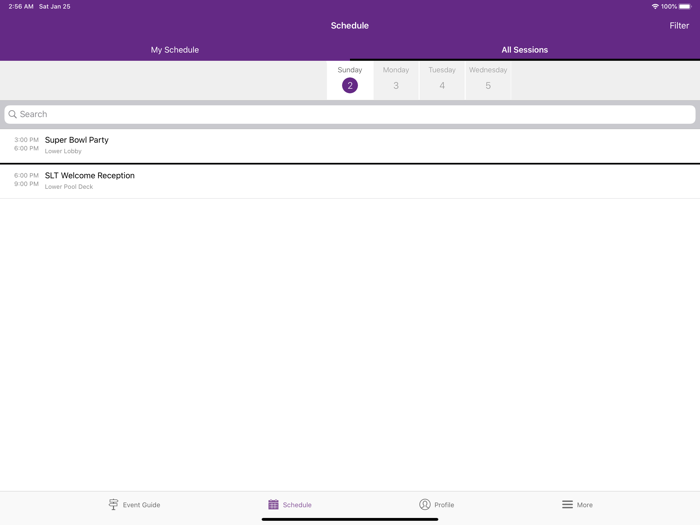Select Wednesday 5 in the day picker
The height and width of the screenshot is (525, 700).
tap(488, 80)
